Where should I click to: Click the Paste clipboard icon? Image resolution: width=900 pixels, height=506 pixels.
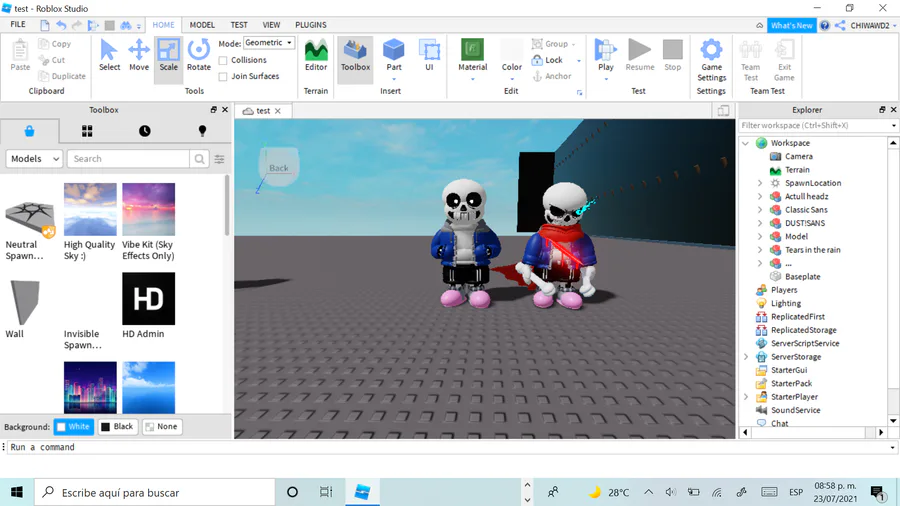point(20,56)
